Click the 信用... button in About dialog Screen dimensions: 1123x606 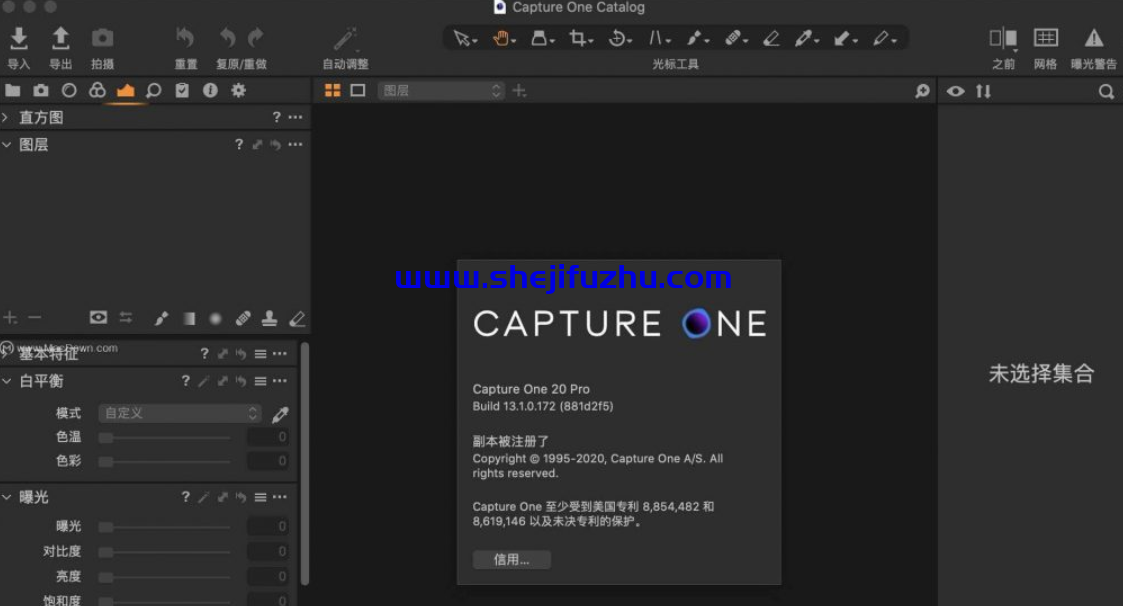coord(511,559)
